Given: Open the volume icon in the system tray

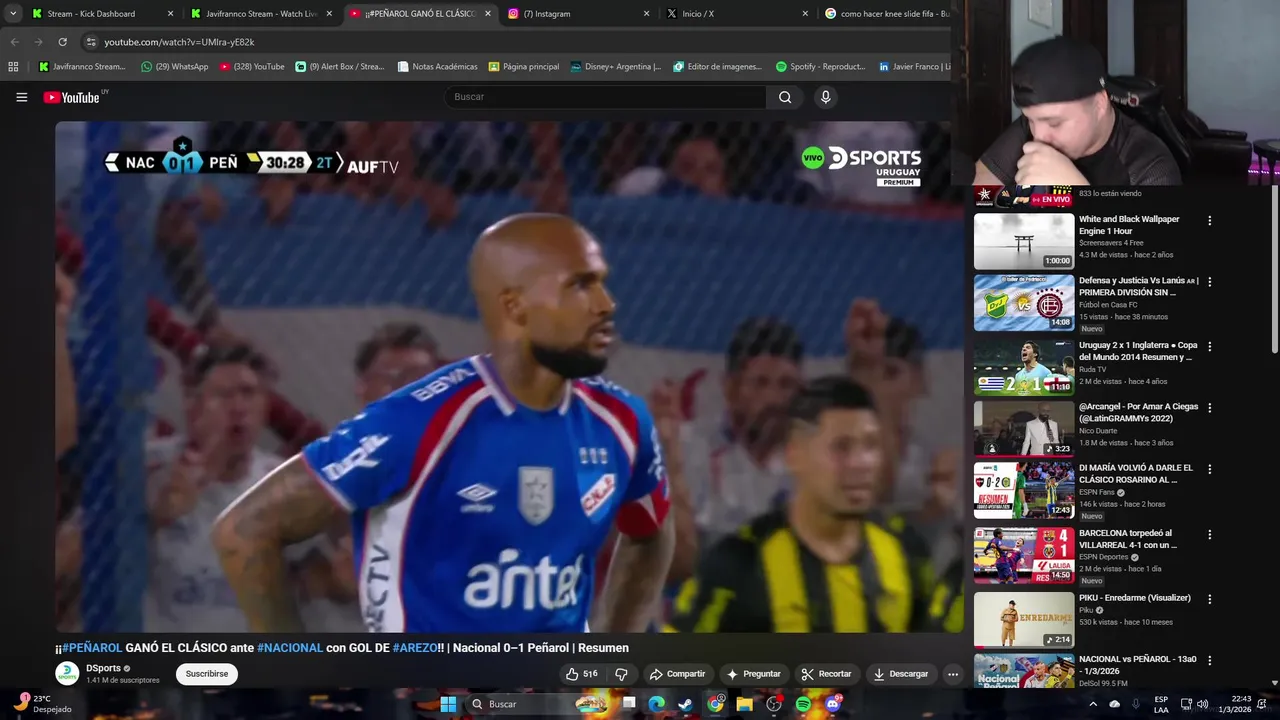Looking at the screenshot, I should [1202, 704].
